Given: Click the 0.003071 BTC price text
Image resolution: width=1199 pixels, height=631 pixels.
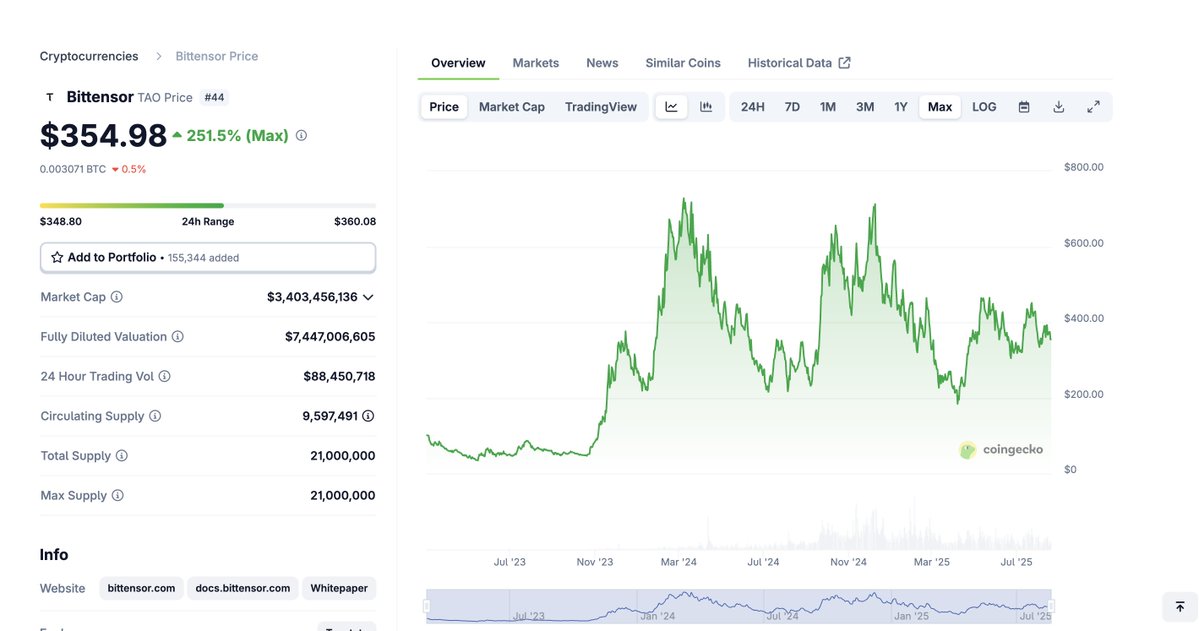Looking at the screenshot, I should (73, 169).
